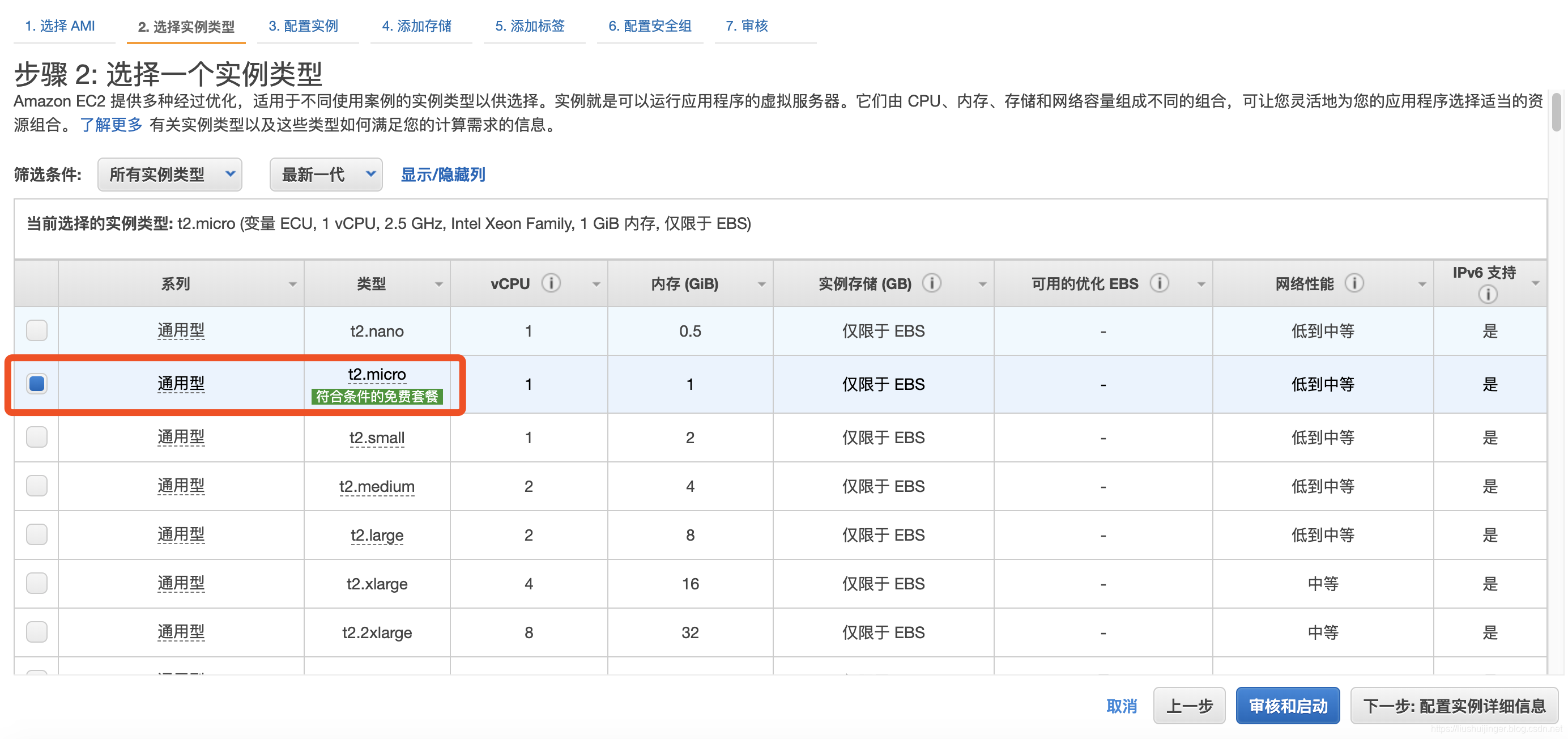Open the 可用的优化 EBS column sort arrow
Viewport: 1568px width, 739px height.
(1201, 284)
